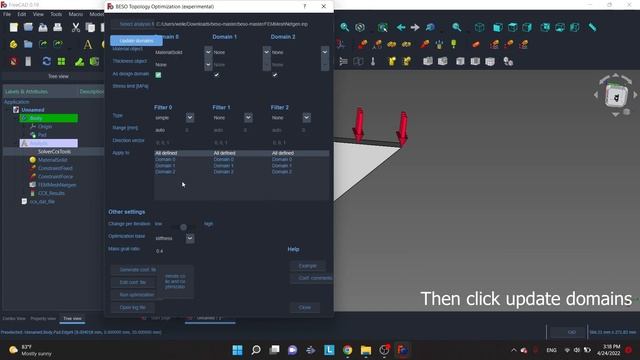The width and height of the screenshot is (640, 360).
Task: Click the Print icon in toolbar
Action: pos(58,27)
